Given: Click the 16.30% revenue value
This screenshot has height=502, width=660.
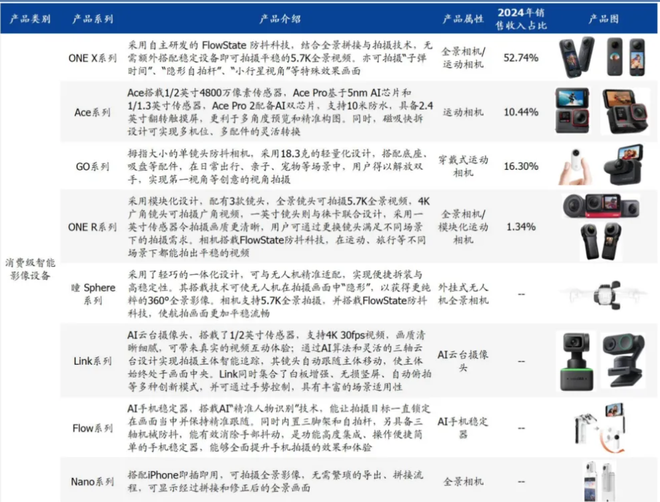Looking at the screenshot, I should [x=521, y=167].
